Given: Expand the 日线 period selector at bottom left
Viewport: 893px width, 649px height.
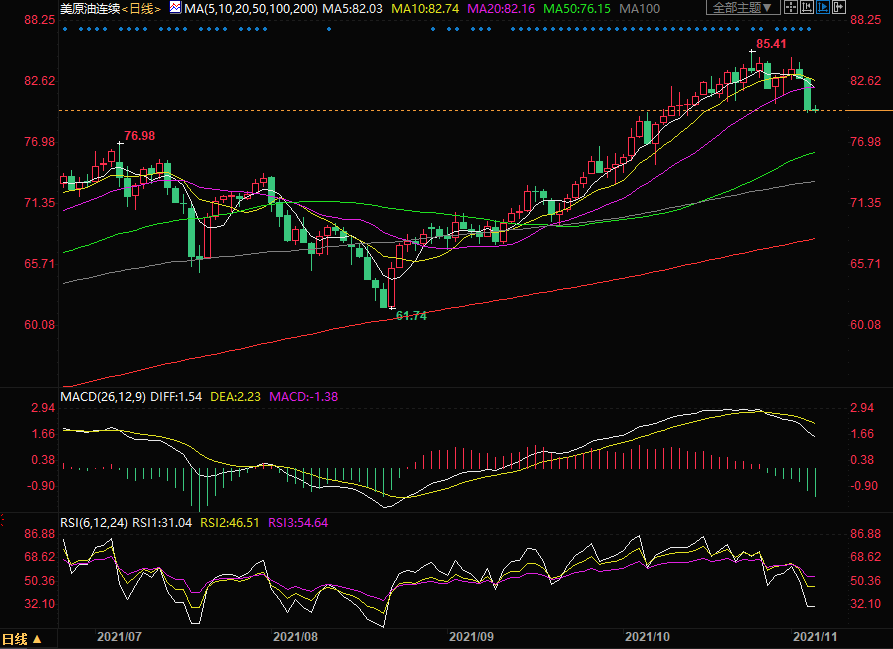Looking at the screenshot, I should (22, 639).
